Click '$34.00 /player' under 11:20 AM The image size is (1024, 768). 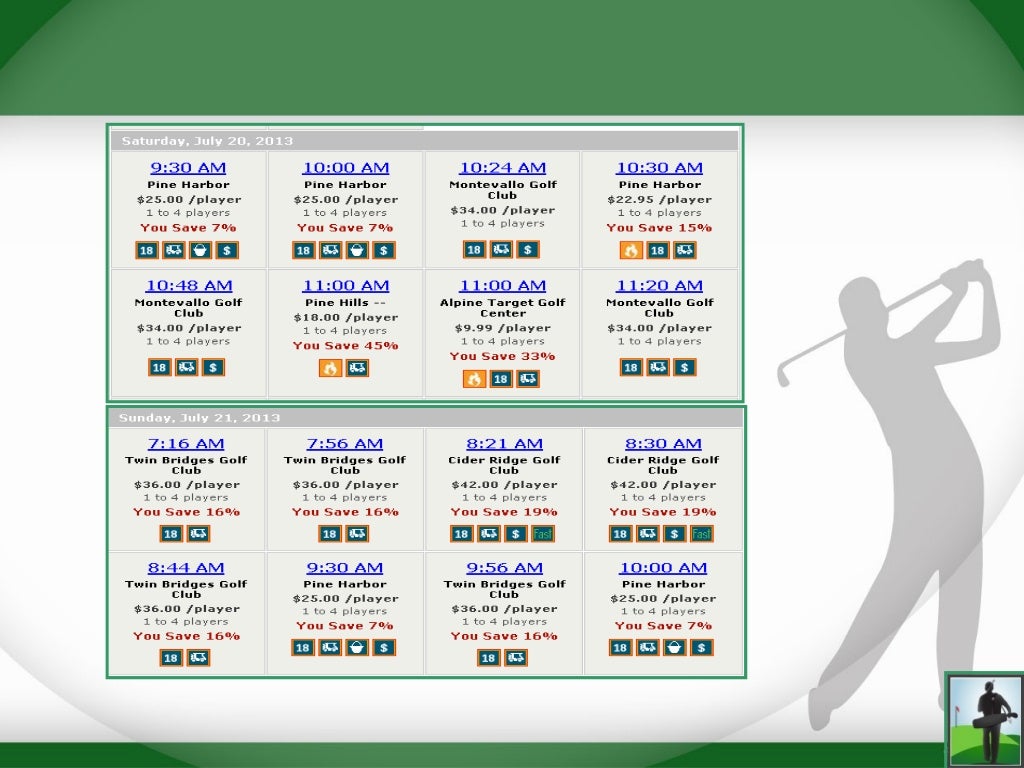point(660,328)
